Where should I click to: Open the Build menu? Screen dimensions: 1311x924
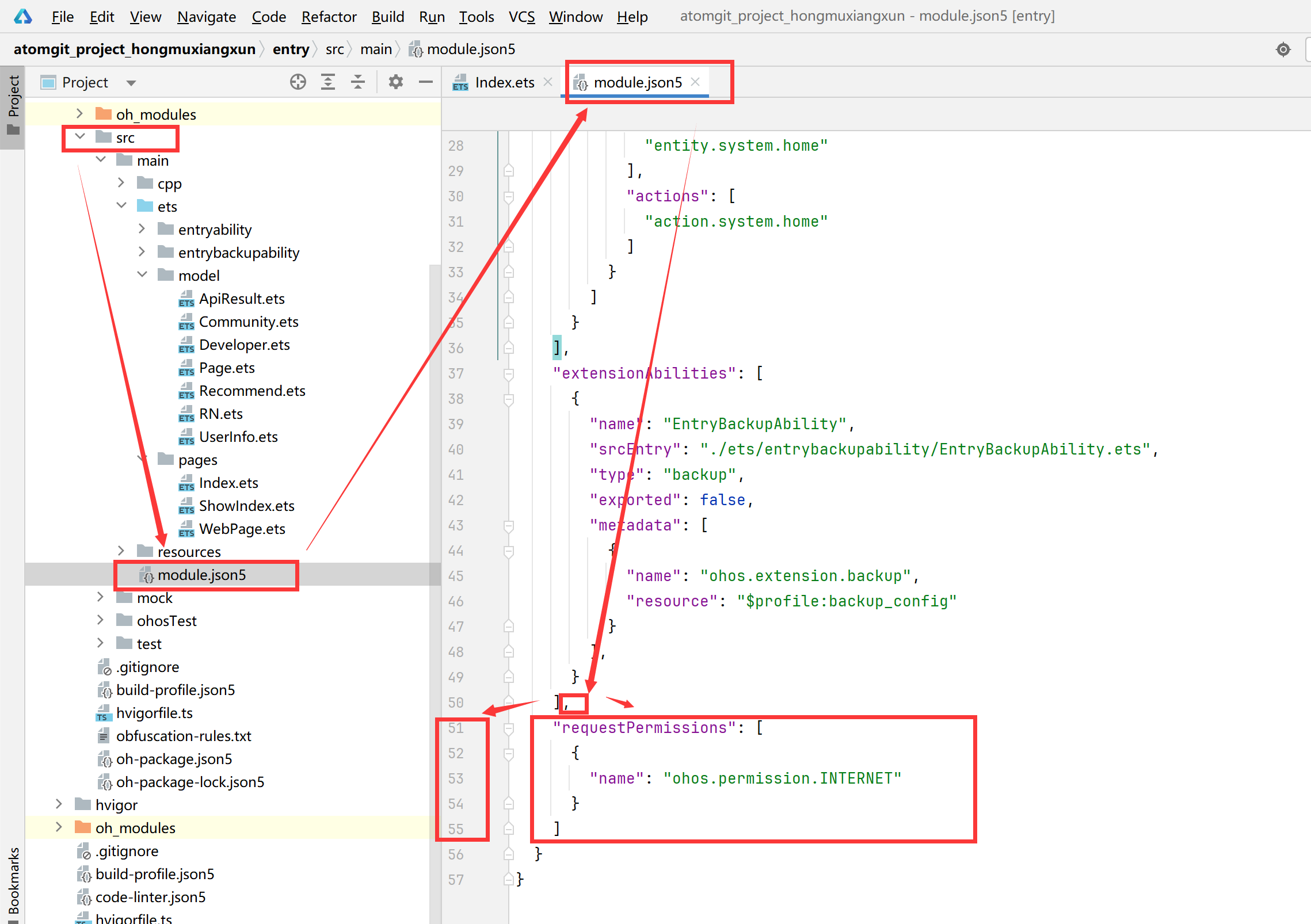click(388, 17)
